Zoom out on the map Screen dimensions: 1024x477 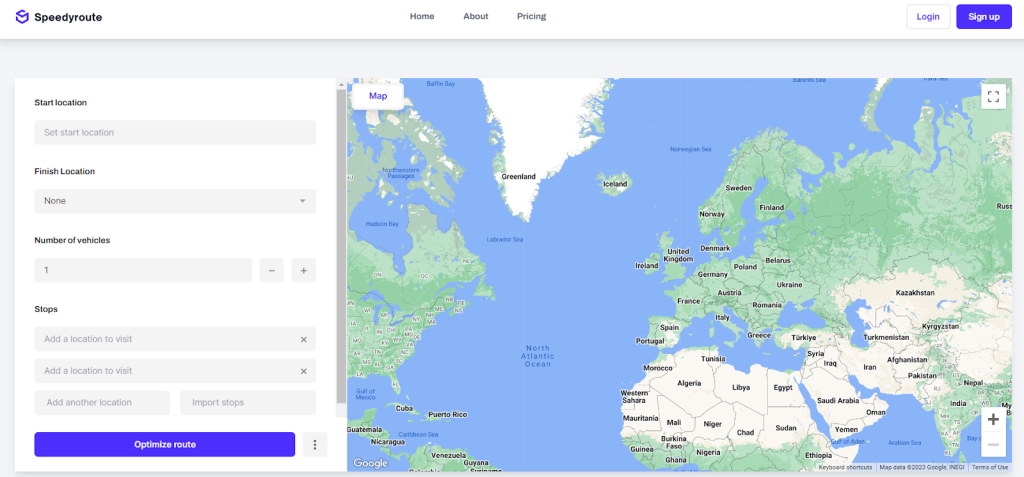(993, 445)
